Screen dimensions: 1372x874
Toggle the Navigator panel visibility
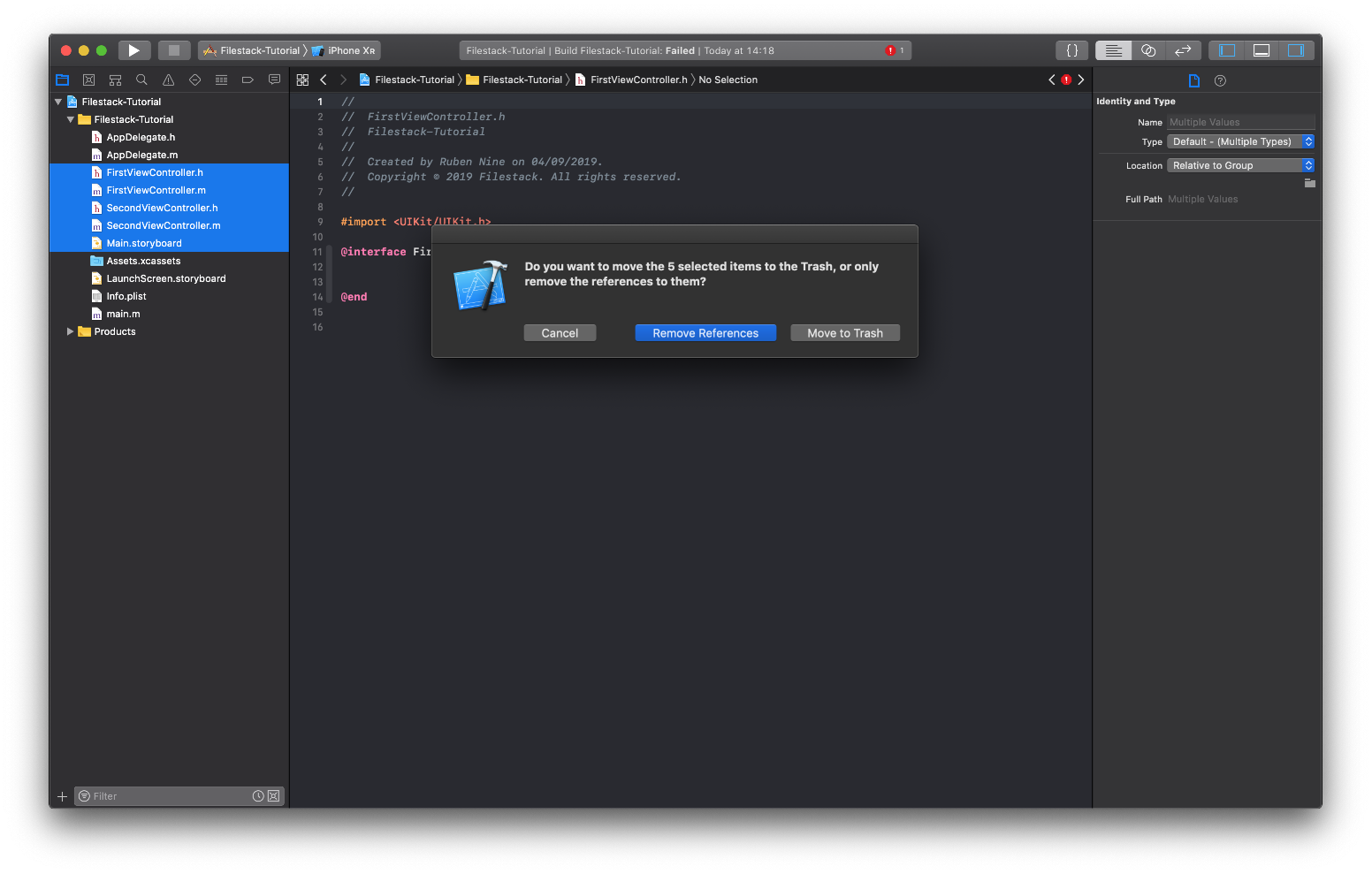point(1227,50)
